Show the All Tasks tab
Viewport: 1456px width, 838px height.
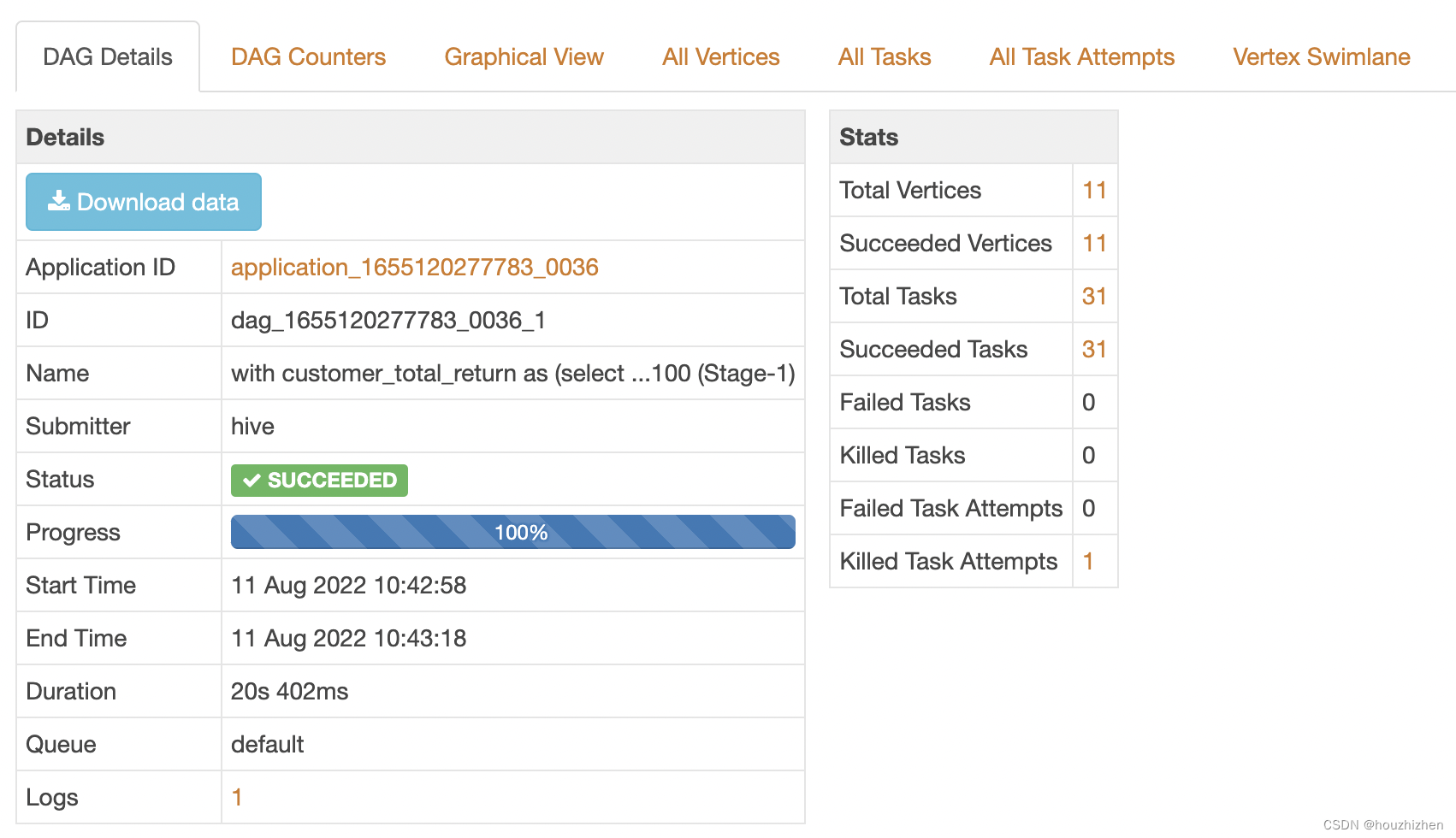[884, 57]
